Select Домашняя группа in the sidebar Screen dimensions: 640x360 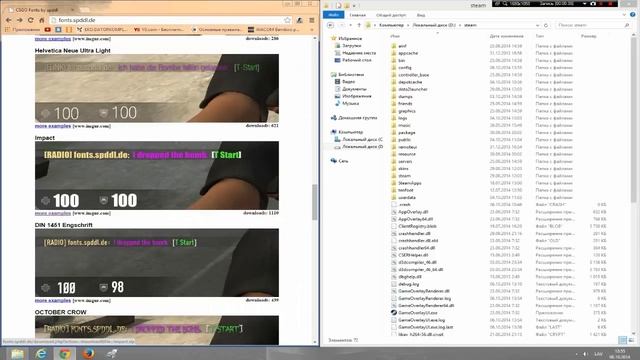click(357, 118)
